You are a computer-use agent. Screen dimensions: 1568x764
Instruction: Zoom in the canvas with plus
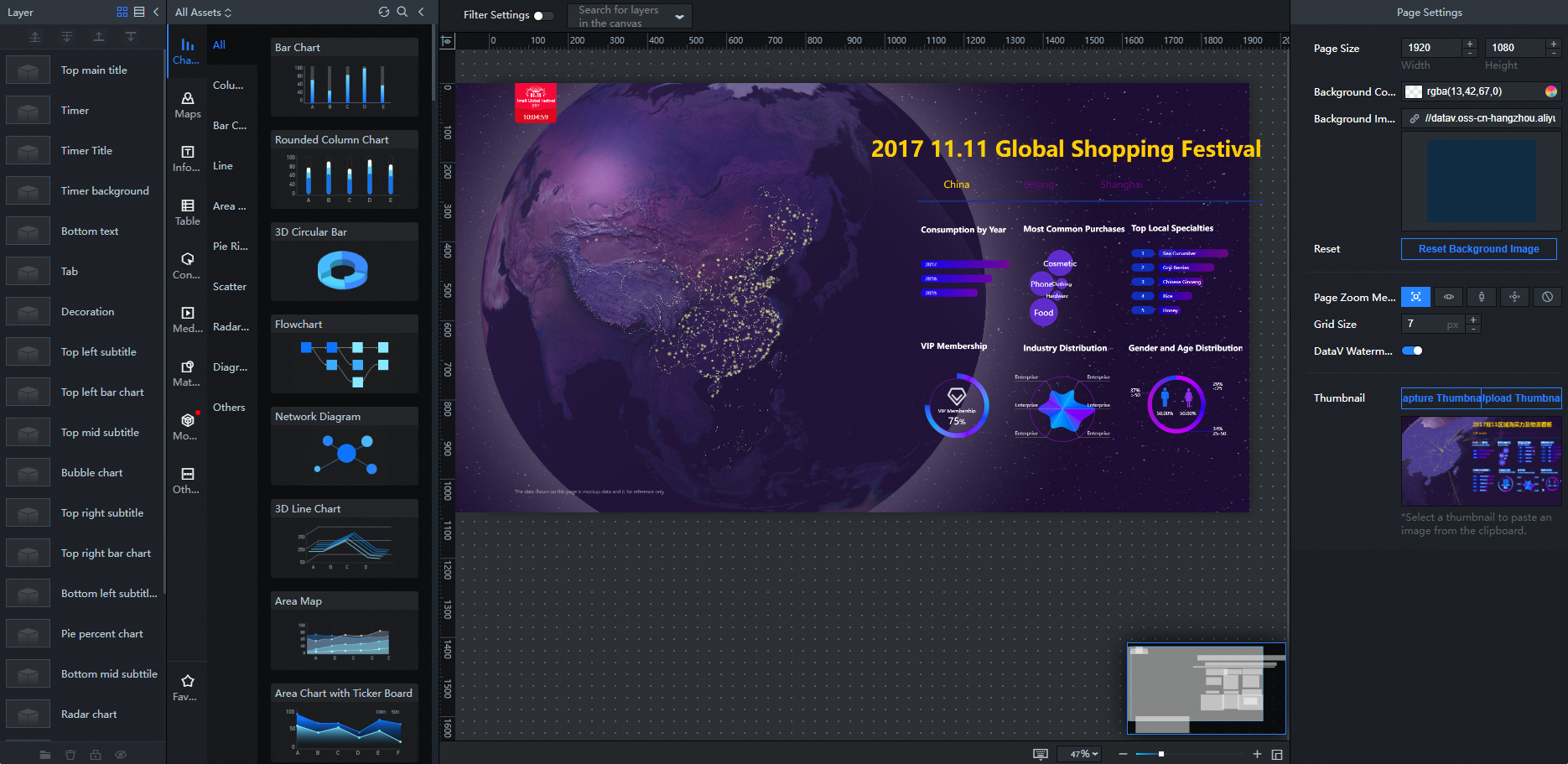tap(1257, 754)
